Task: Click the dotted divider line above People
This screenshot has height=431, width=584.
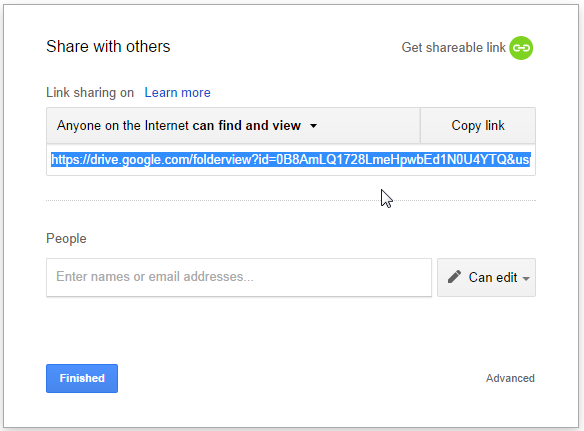Action: tap(291, 200)
